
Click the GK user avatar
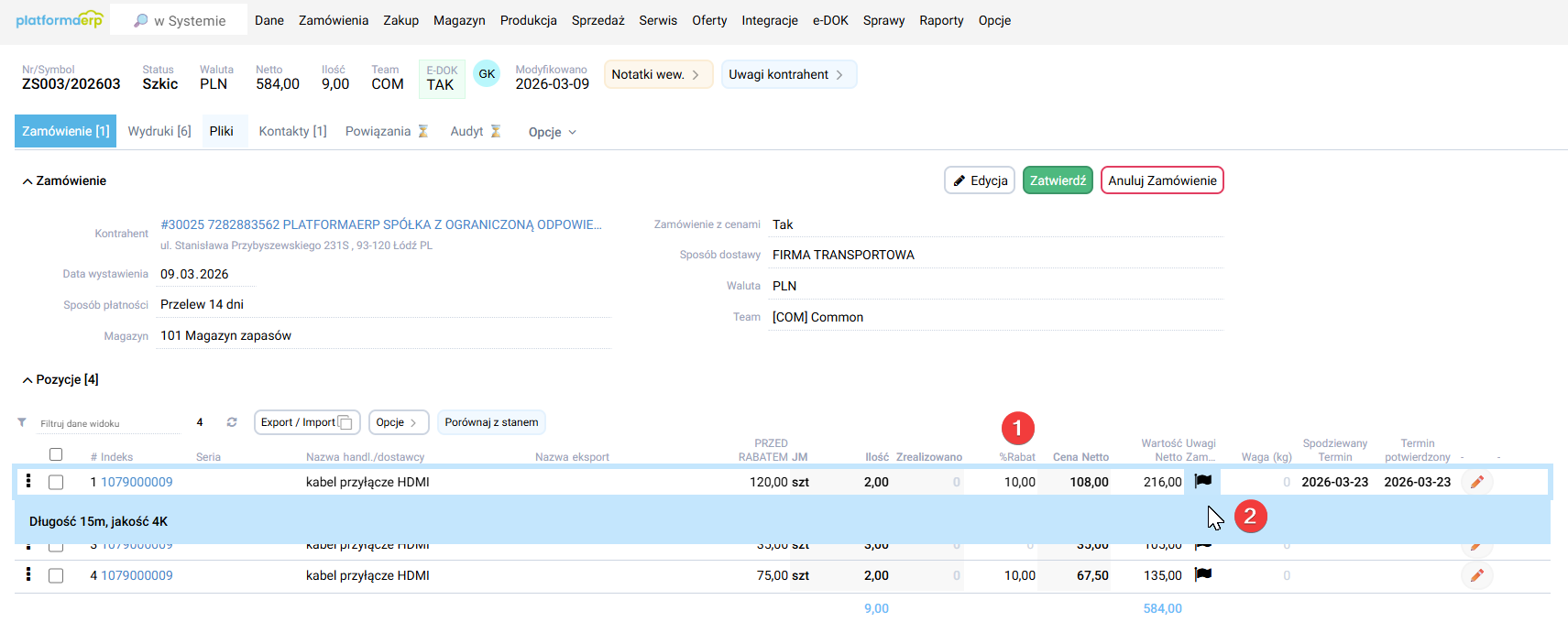click(x=487, y=74)
